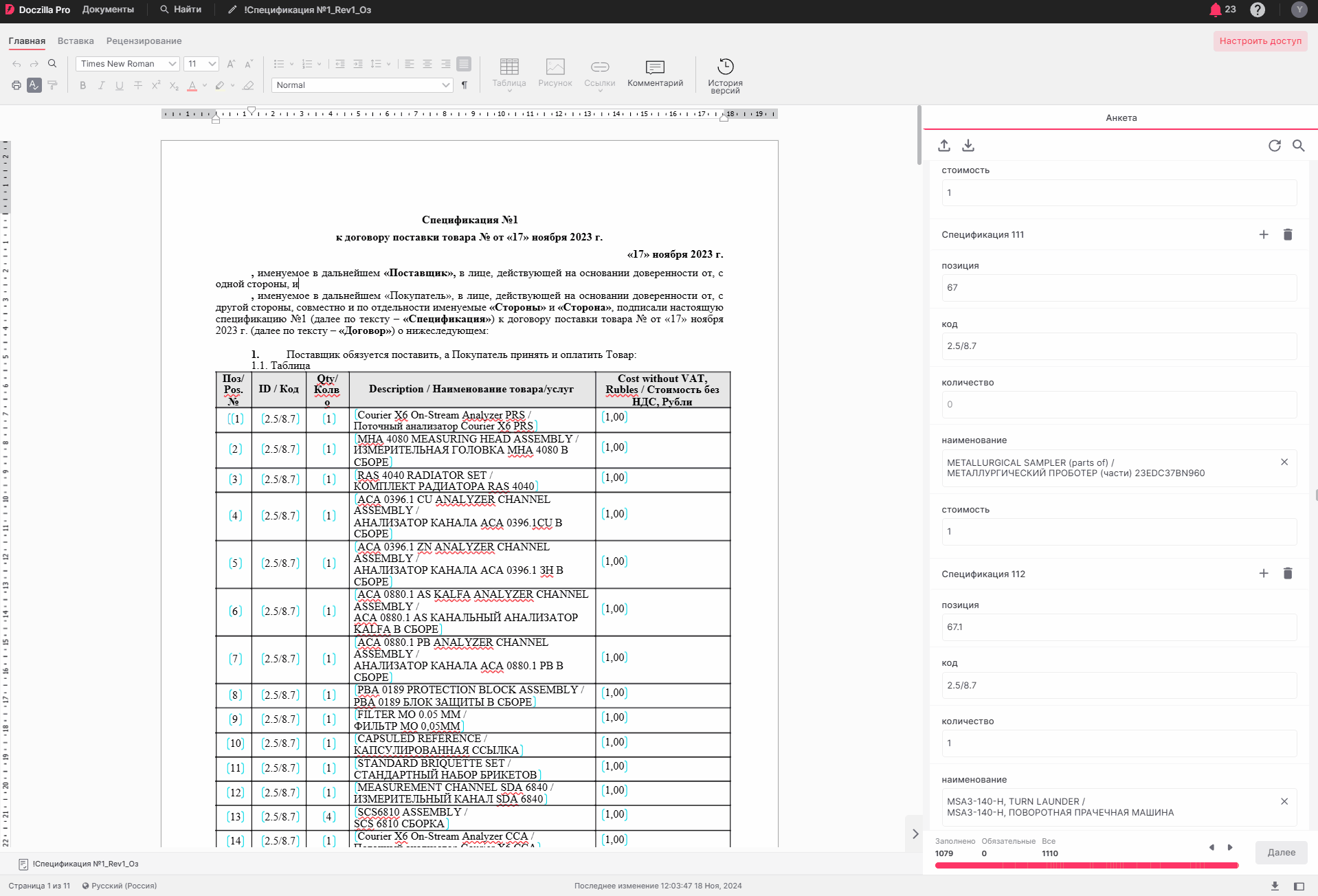
Task: Open the user avatar Y menu
Action: click(1299, 10)
